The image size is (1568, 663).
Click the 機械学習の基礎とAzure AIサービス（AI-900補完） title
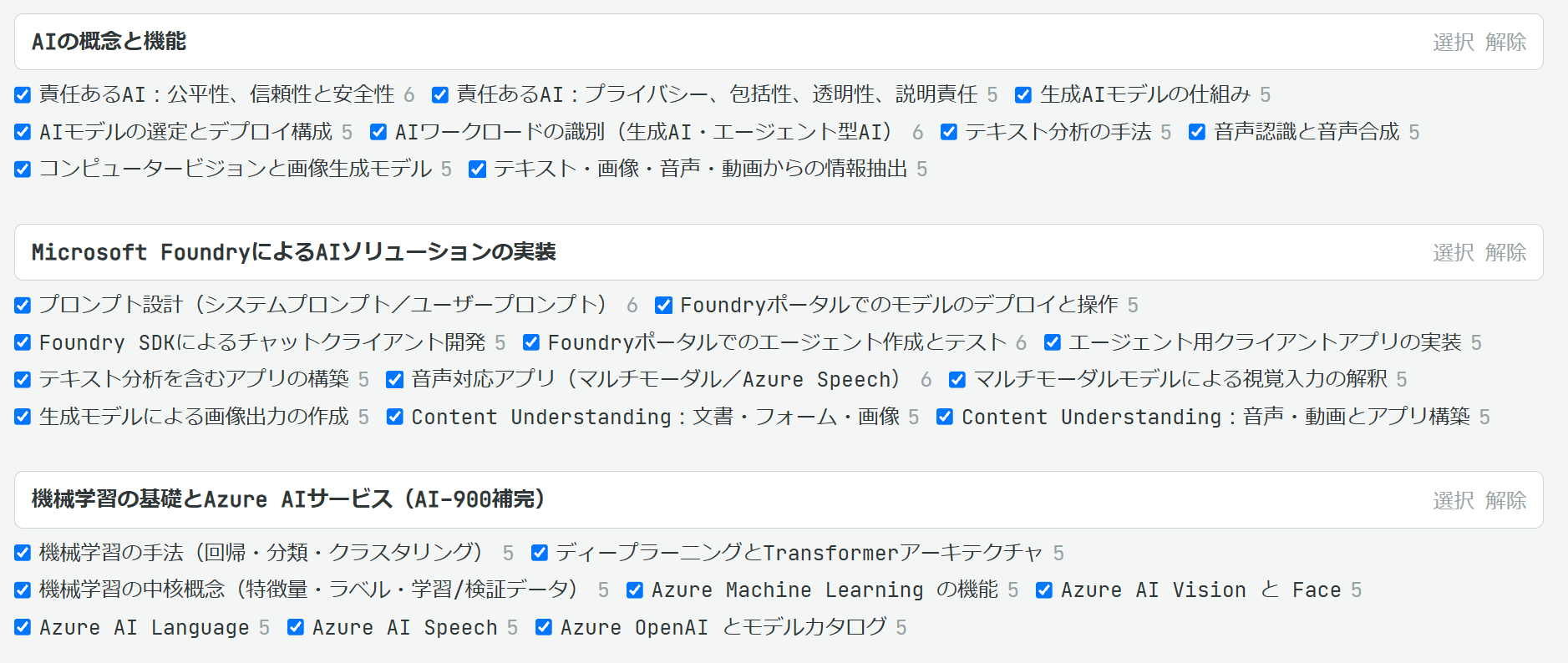(x=289, y=499)
